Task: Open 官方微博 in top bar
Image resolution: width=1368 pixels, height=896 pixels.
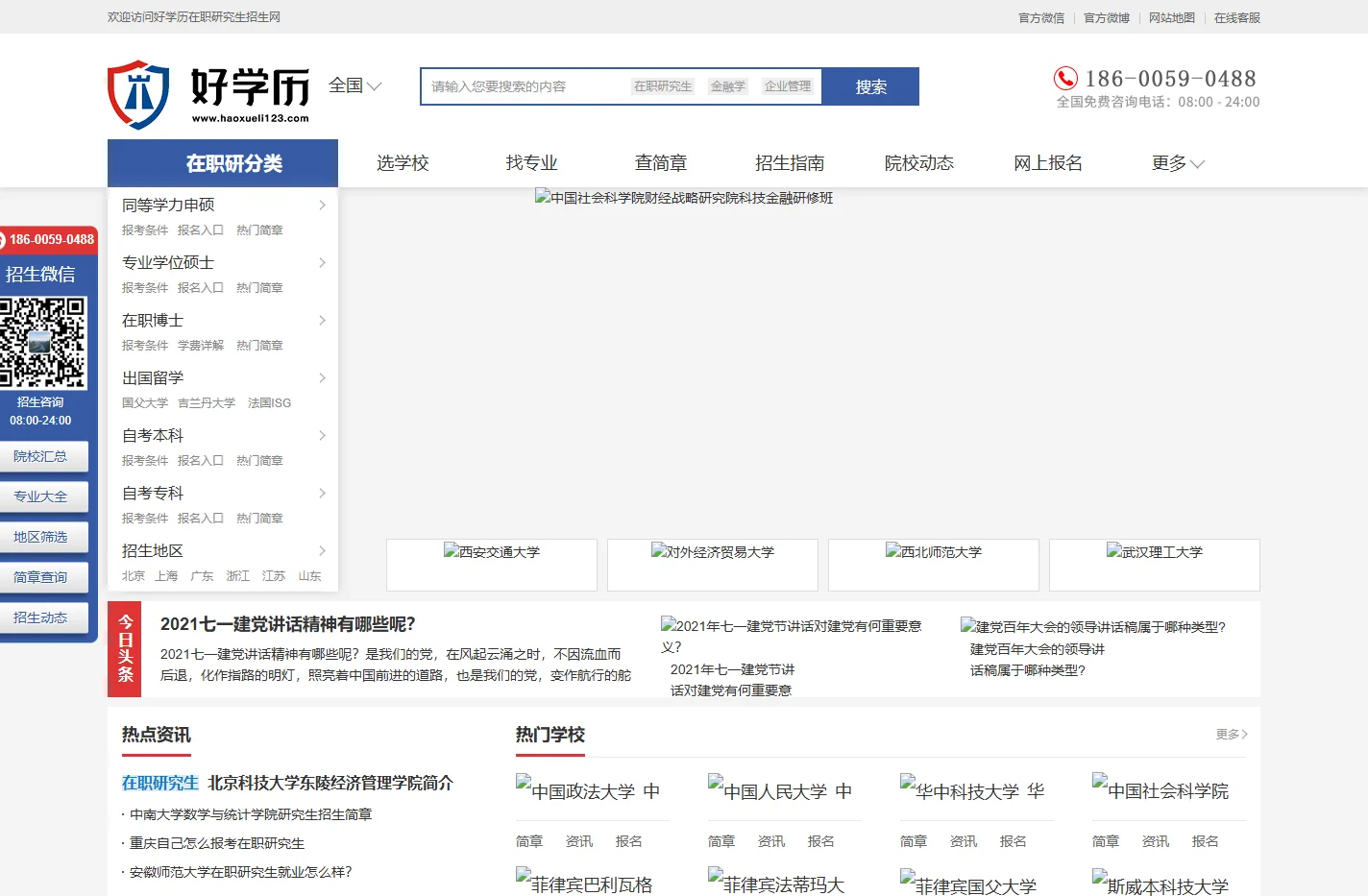Action: (x=1107, y=17)
